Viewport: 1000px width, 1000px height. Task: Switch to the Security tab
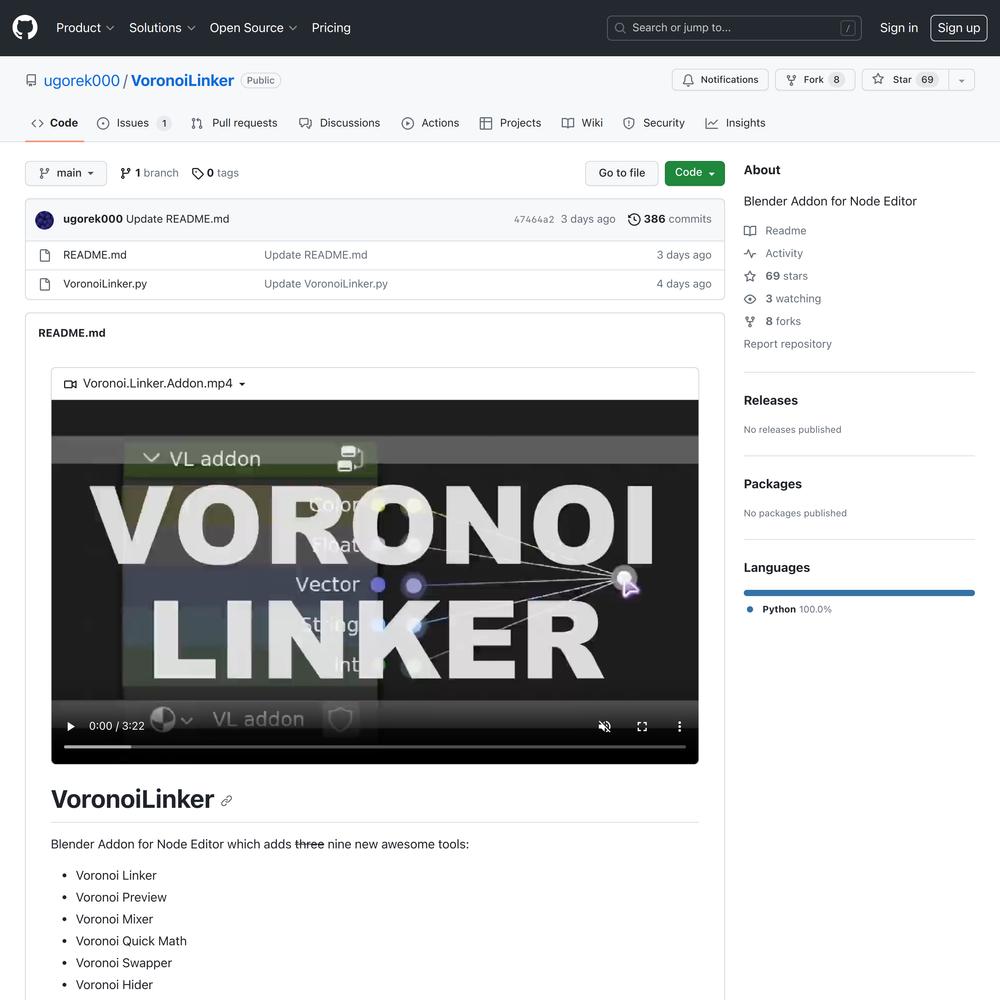click(654, 123)
